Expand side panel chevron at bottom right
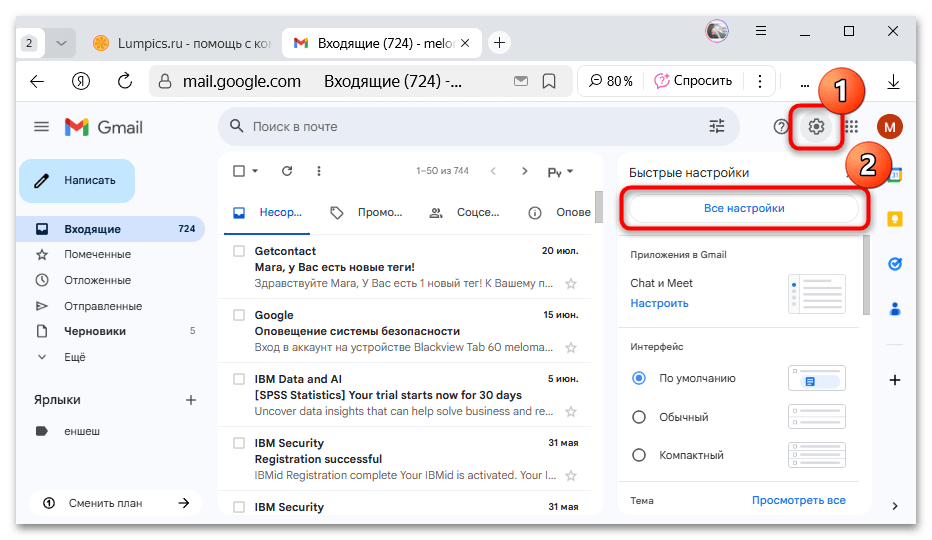 pos(895,506)
